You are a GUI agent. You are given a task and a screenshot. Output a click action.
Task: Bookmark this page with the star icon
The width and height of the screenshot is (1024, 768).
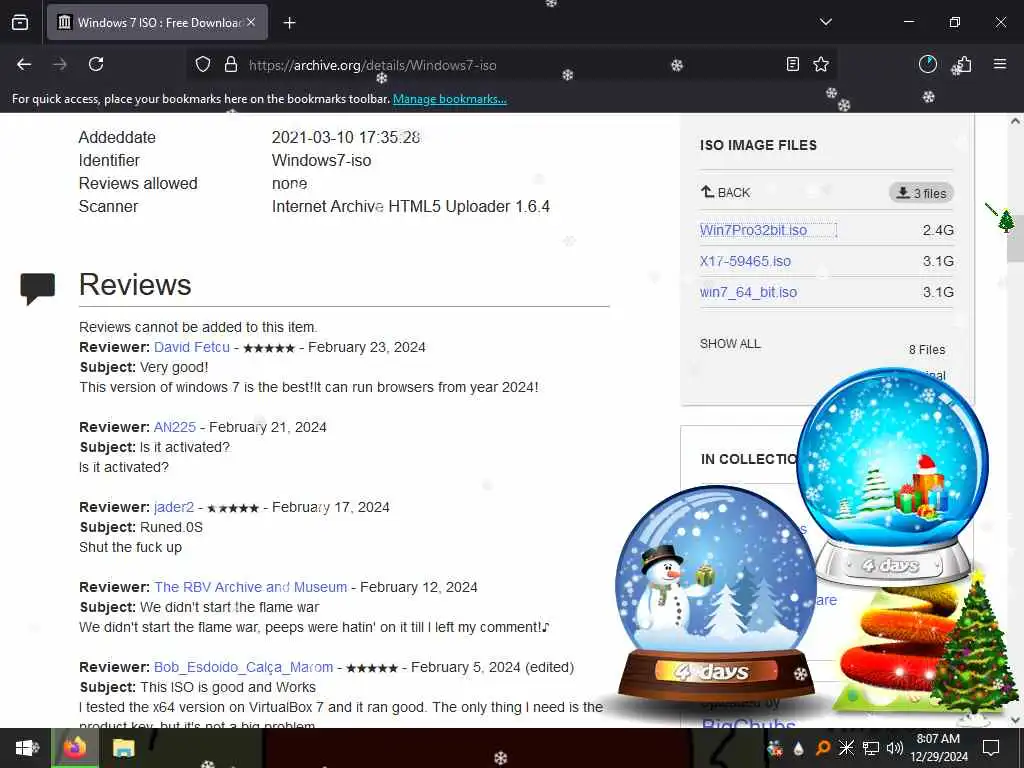point(821,64)
